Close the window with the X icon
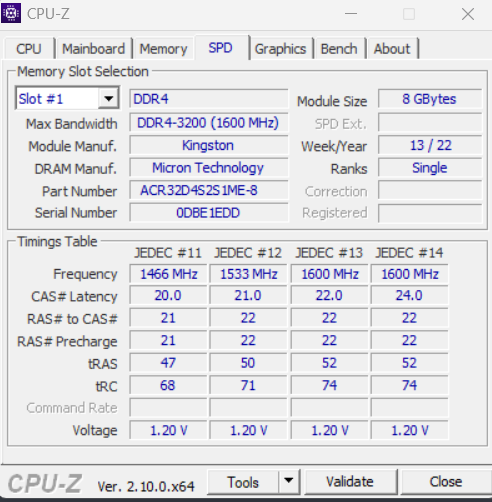Image resolution: width=492 pixels, height=502 pixels. [x=468, y=14]
